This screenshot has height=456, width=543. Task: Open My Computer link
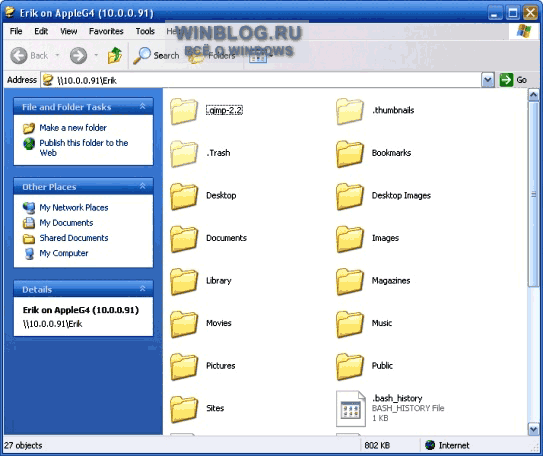click(64, 253)
